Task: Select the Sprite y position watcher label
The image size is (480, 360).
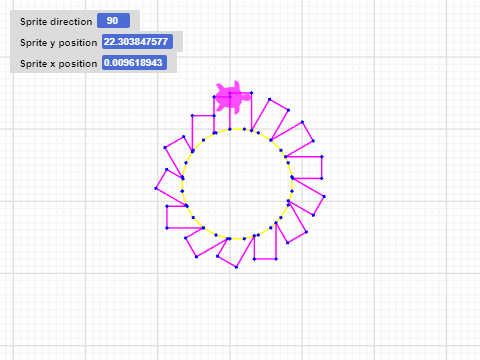Action: click(59, 43)
